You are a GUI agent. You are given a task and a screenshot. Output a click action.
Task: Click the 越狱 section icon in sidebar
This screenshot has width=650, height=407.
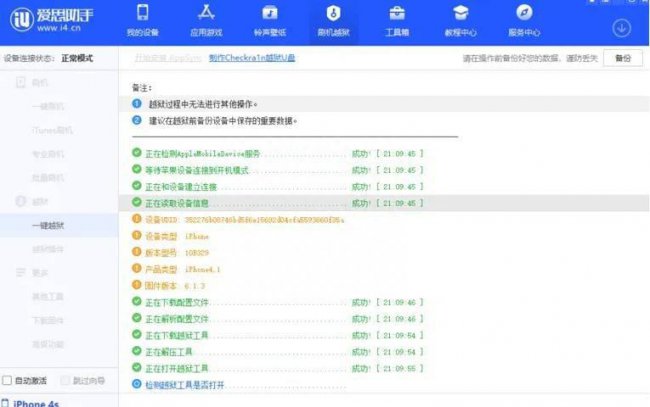[x=21, y=201]
